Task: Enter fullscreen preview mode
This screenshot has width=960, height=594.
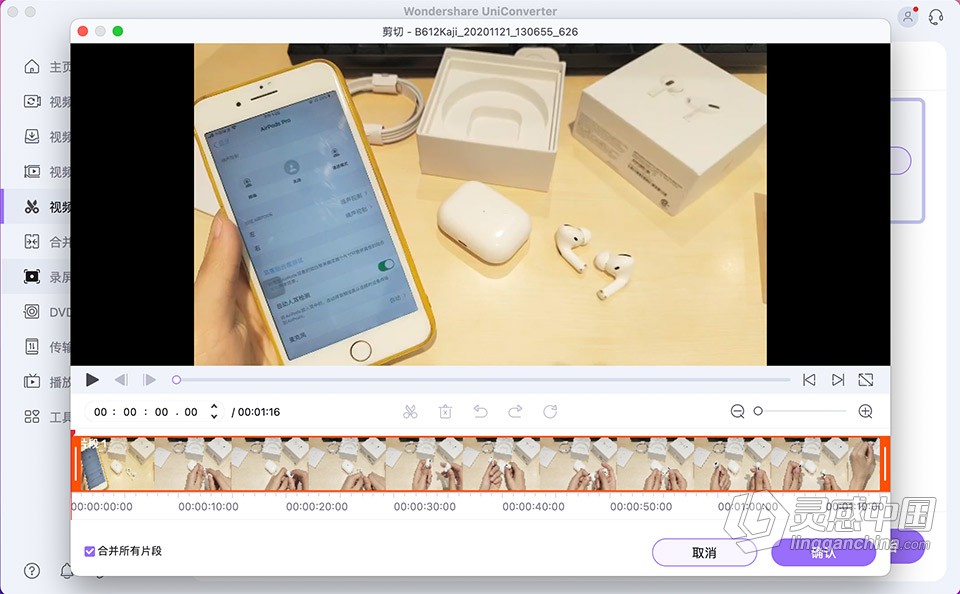Action: coord(865,380)
